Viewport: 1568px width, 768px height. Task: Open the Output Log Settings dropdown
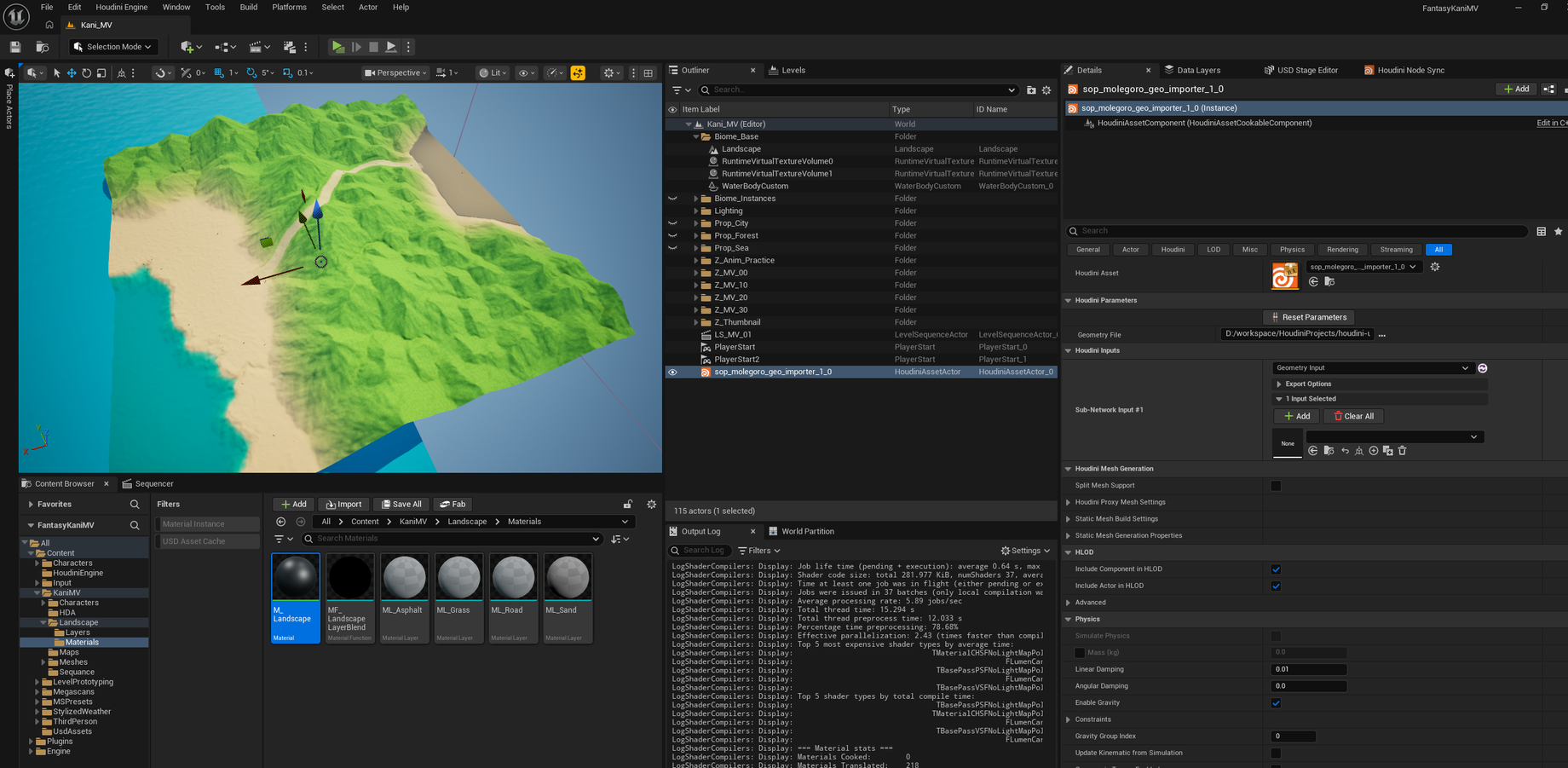(1025, 551)
